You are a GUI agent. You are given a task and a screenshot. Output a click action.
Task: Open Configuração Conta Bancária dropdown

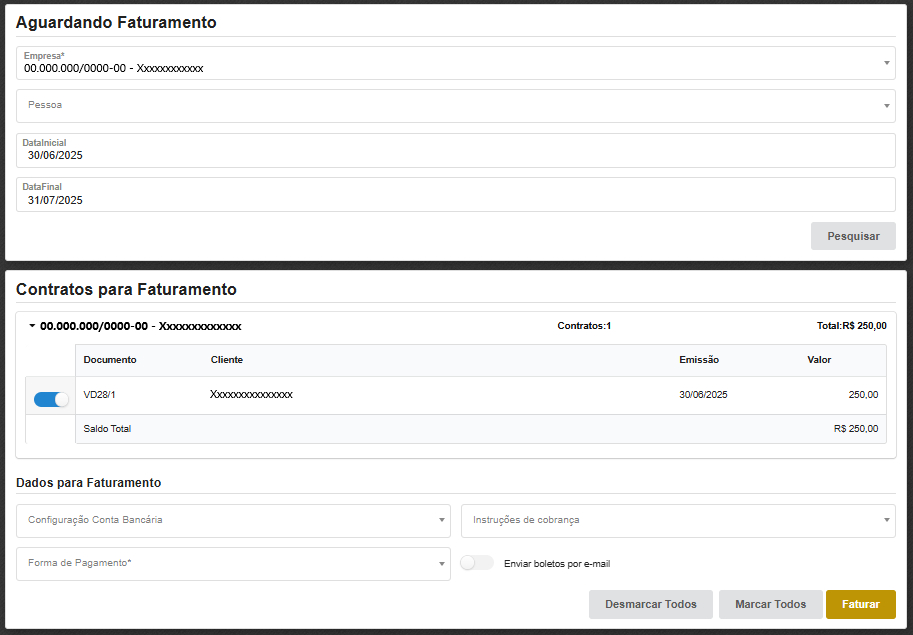[x=233, y=520]
